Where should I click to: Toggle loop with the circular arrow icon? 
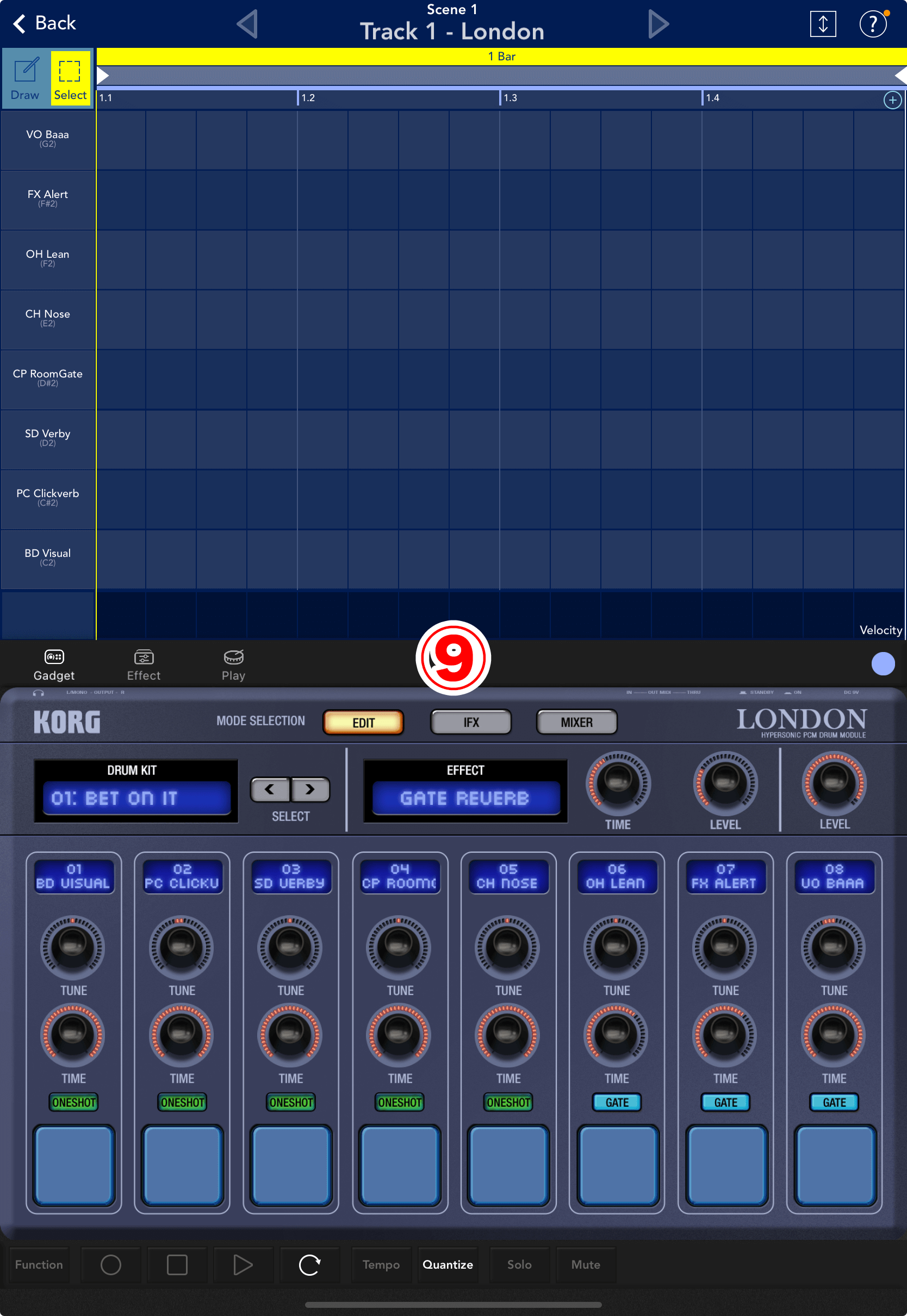pos(310,1264)
